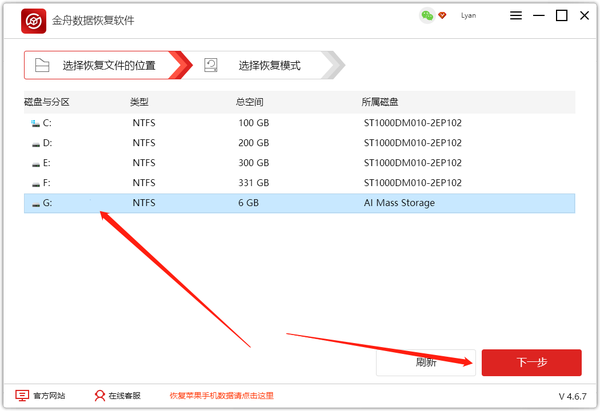This screenshot has width=600, height=411.
Task: Click the 类型 column header
Action: pos(139,102)
